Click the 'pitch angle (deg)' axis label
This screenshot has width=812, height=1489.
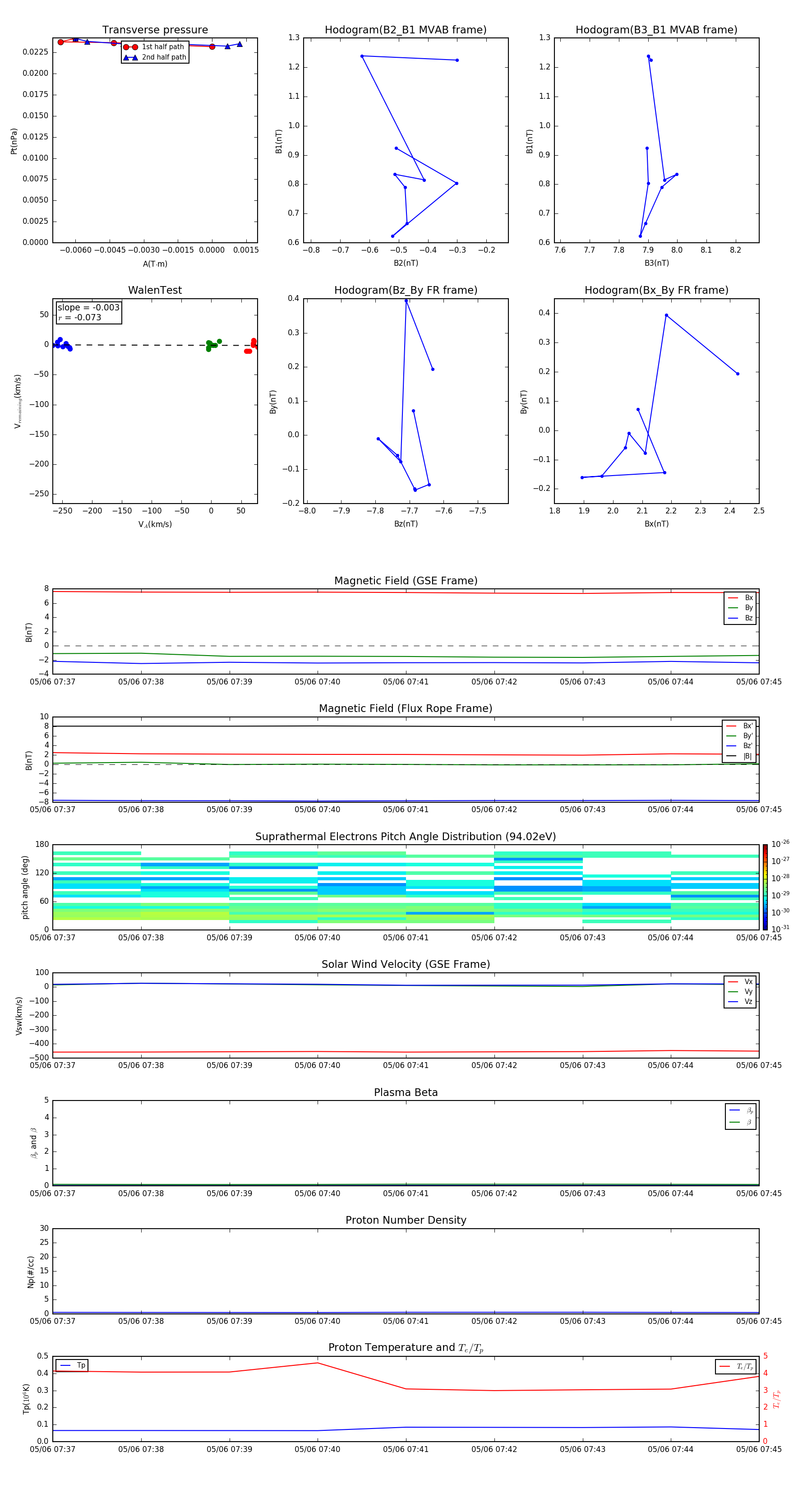[x=25, y=887]
